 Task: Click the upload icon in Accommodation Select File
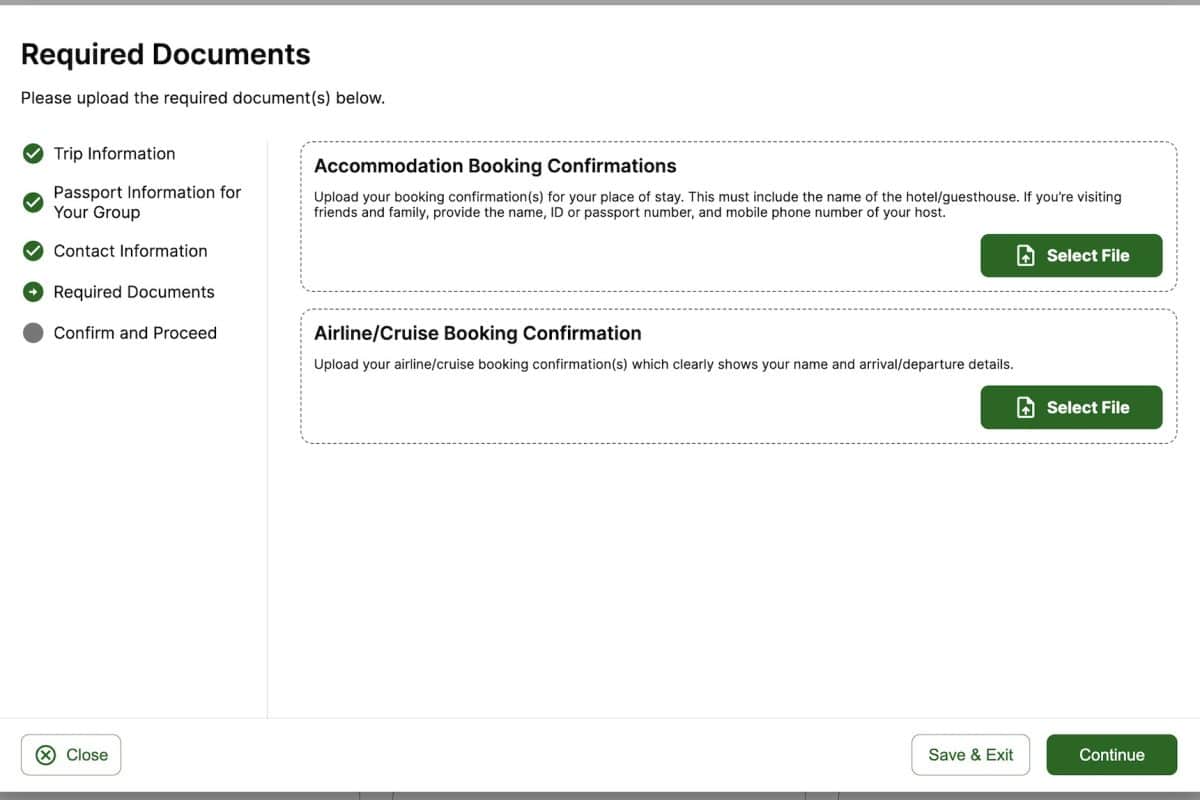pos(1025,256)
